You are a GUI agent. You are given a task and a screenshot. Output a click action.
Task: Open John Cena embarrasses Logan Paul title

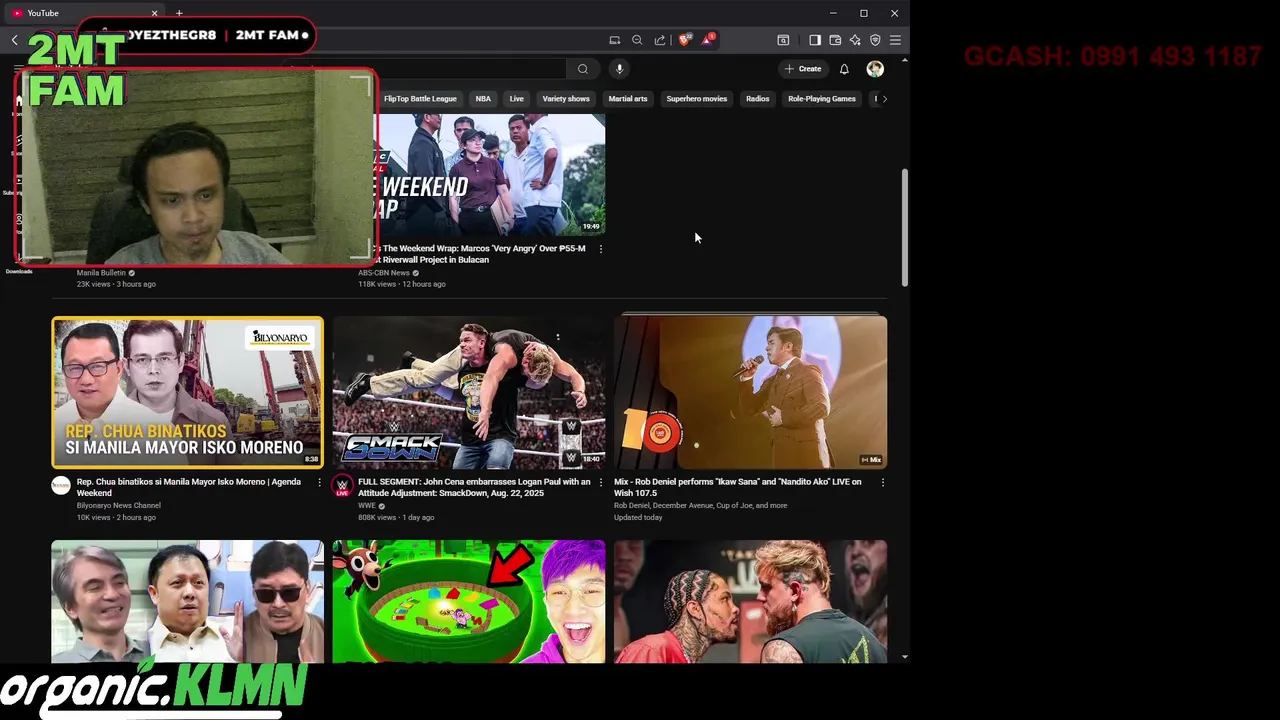[474, 487]
